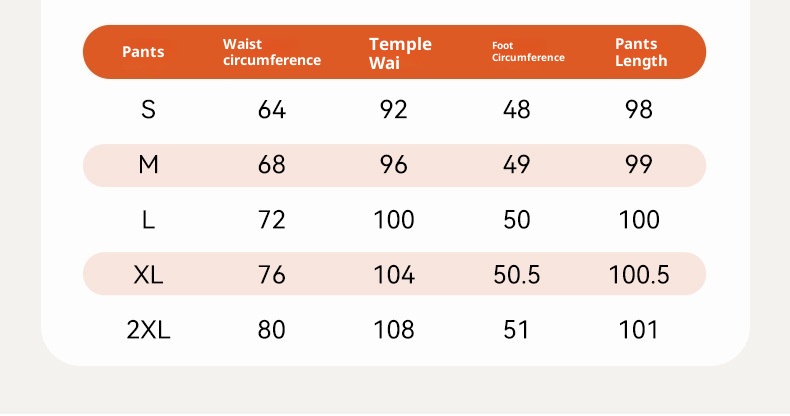Click waist value 68 for size M

(272, 165)
